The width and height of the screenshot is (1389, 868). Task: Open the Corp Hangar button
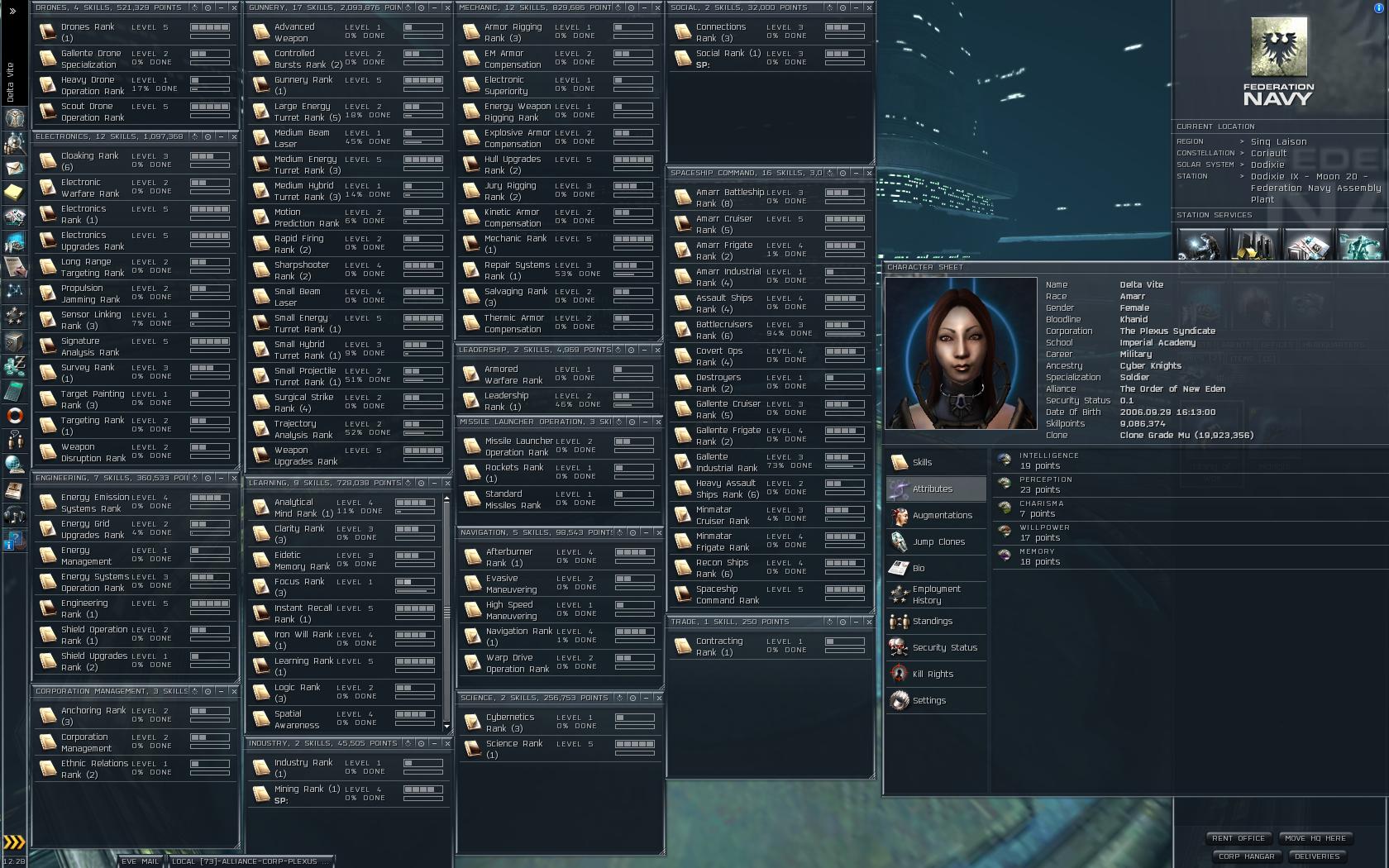[1247, 856]
